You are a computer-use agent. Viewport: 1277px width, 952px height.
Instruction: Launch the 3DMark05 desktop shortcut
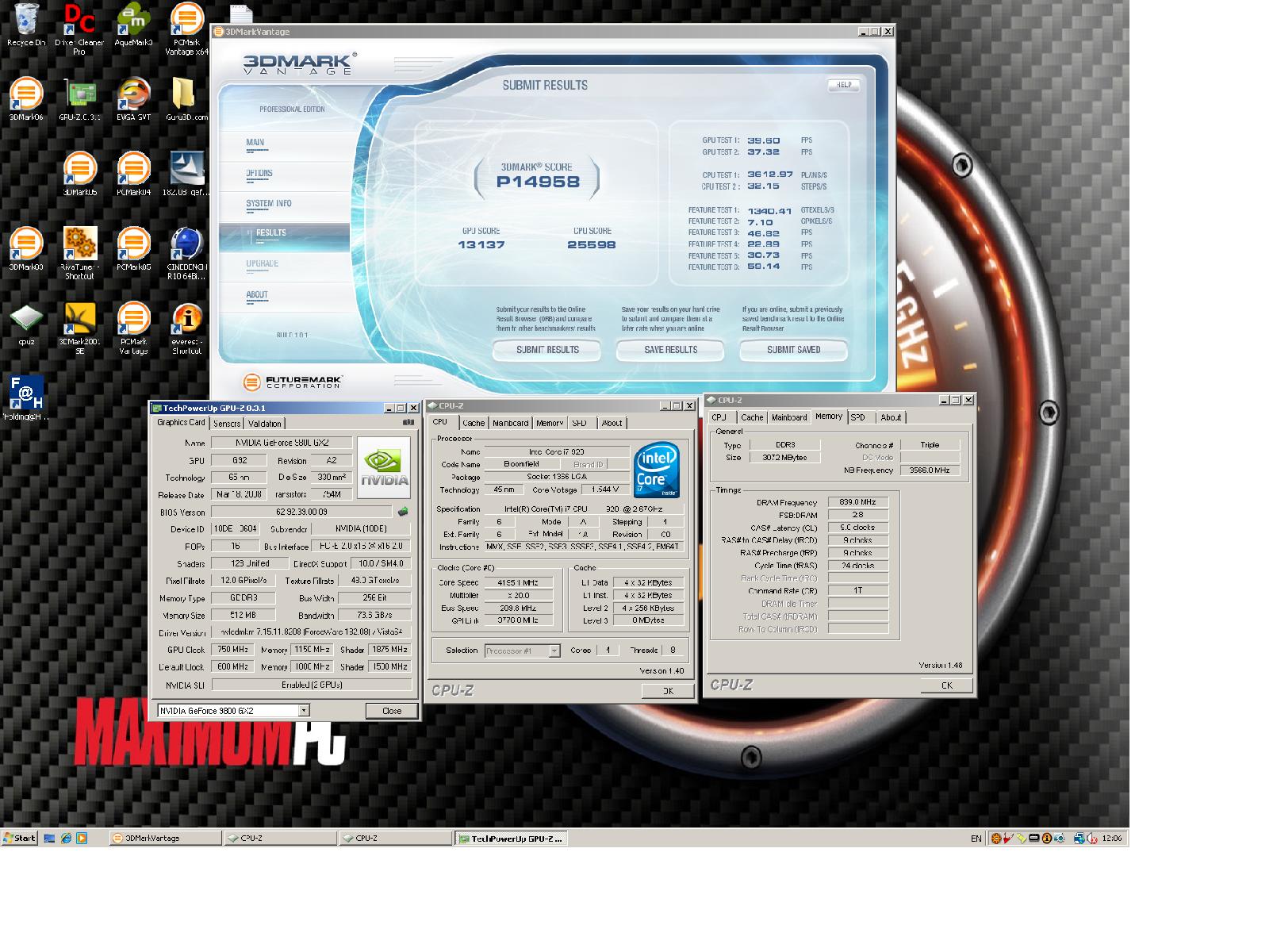79,174
